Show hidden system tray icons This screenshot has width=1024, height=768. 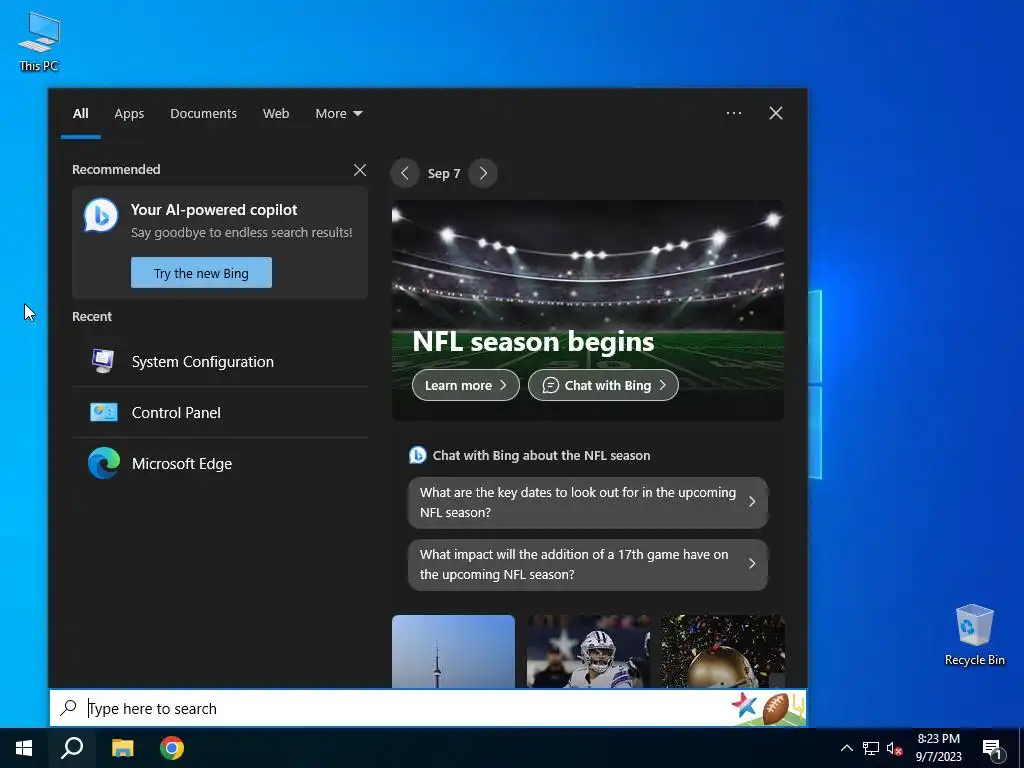[846, 748]
